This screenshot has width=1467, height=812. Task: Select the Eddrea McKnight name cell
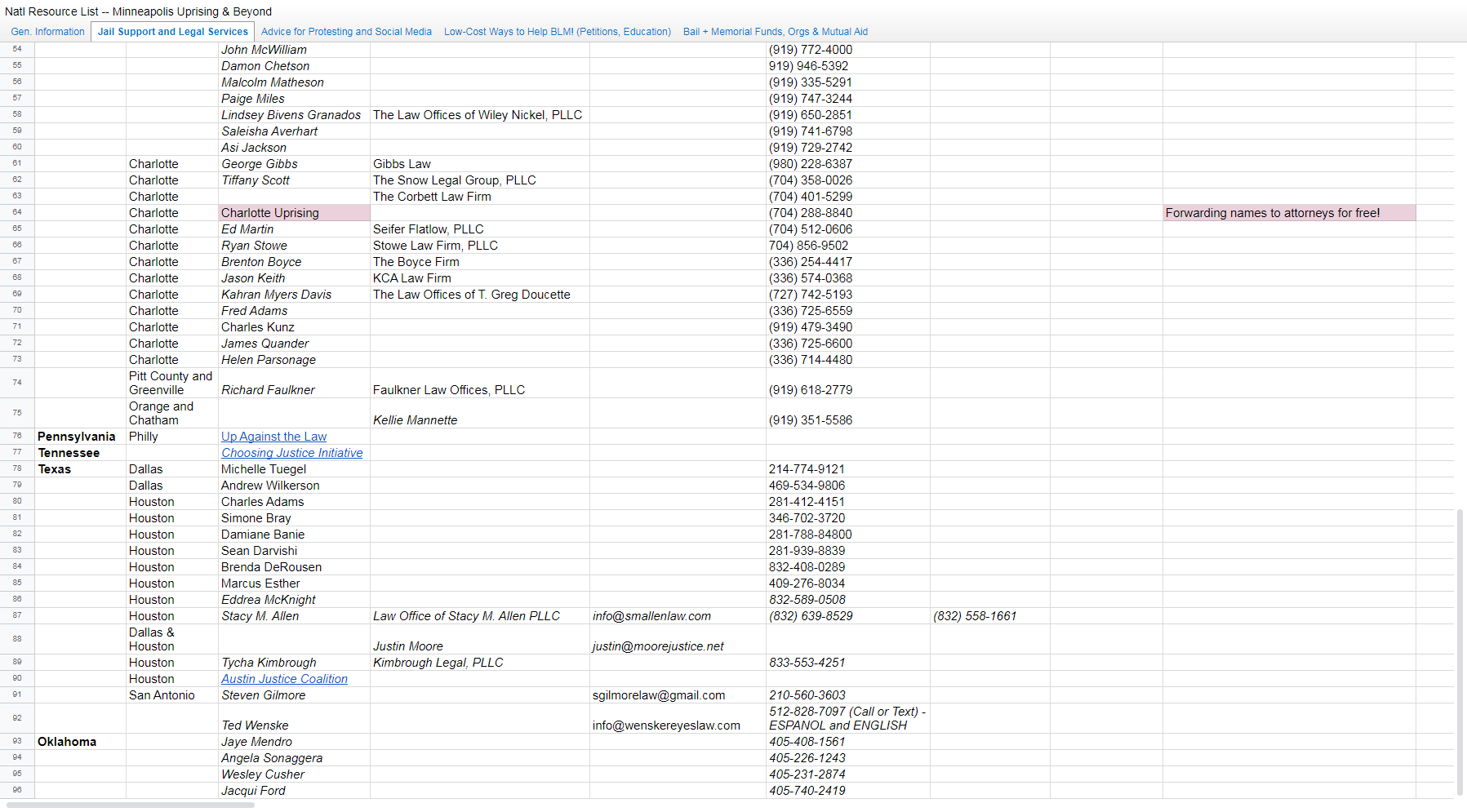(x=294, y=600)
